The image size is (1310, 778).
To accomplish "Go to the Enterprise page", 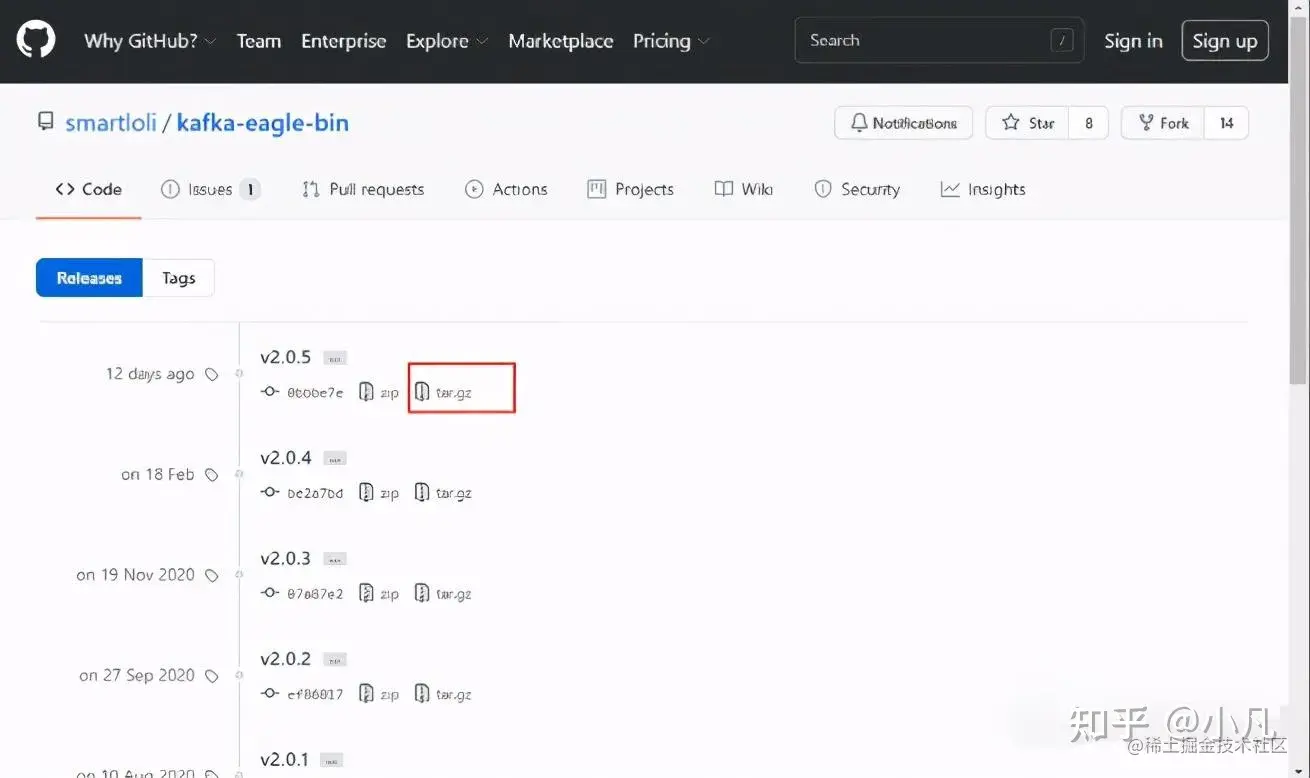I will click(343, 41).
